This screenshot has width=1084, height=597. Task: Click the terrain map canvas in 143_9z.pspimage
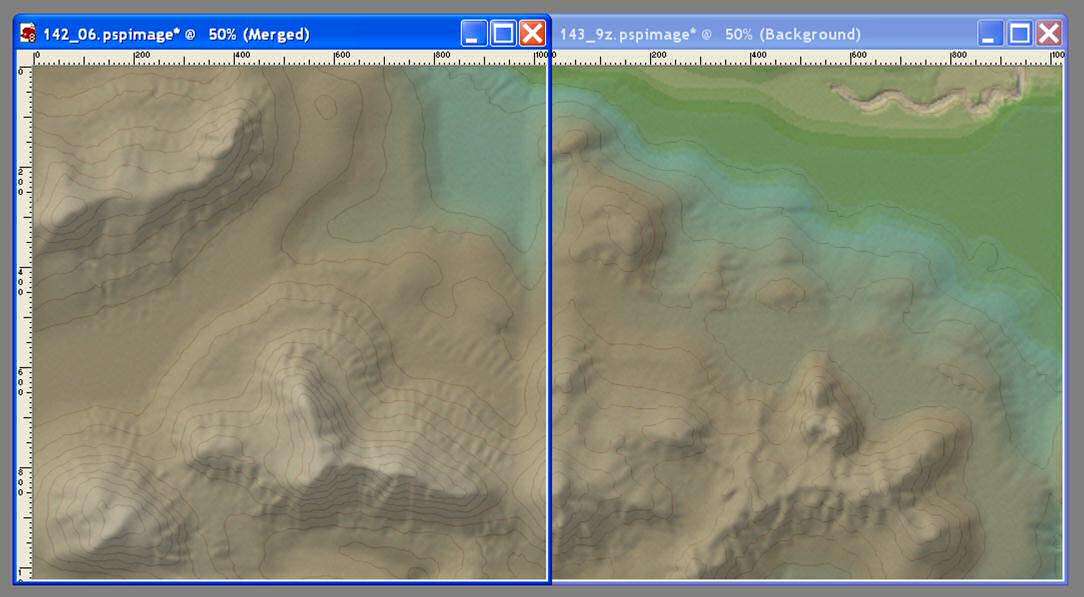808,323
